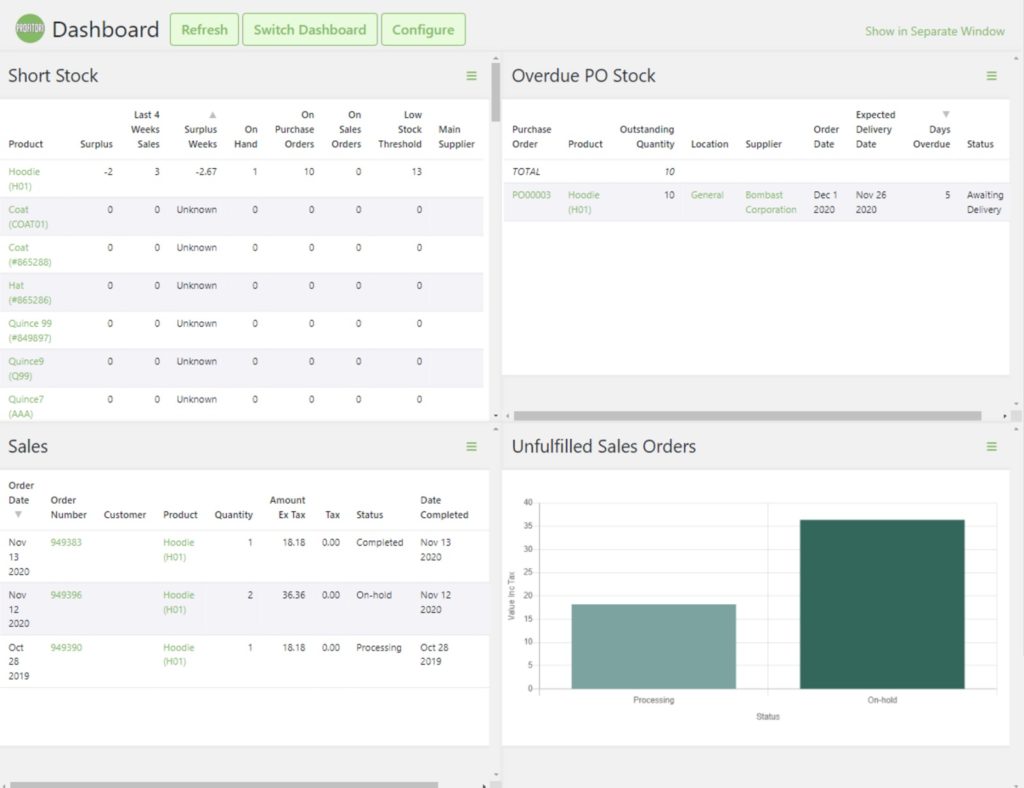Image resolution: width=1024 pixels, height=788 pixels.
Task: Open the Overdue PO Stock widget menu icon
Action: pyautogui.click(x=991, y=76)
